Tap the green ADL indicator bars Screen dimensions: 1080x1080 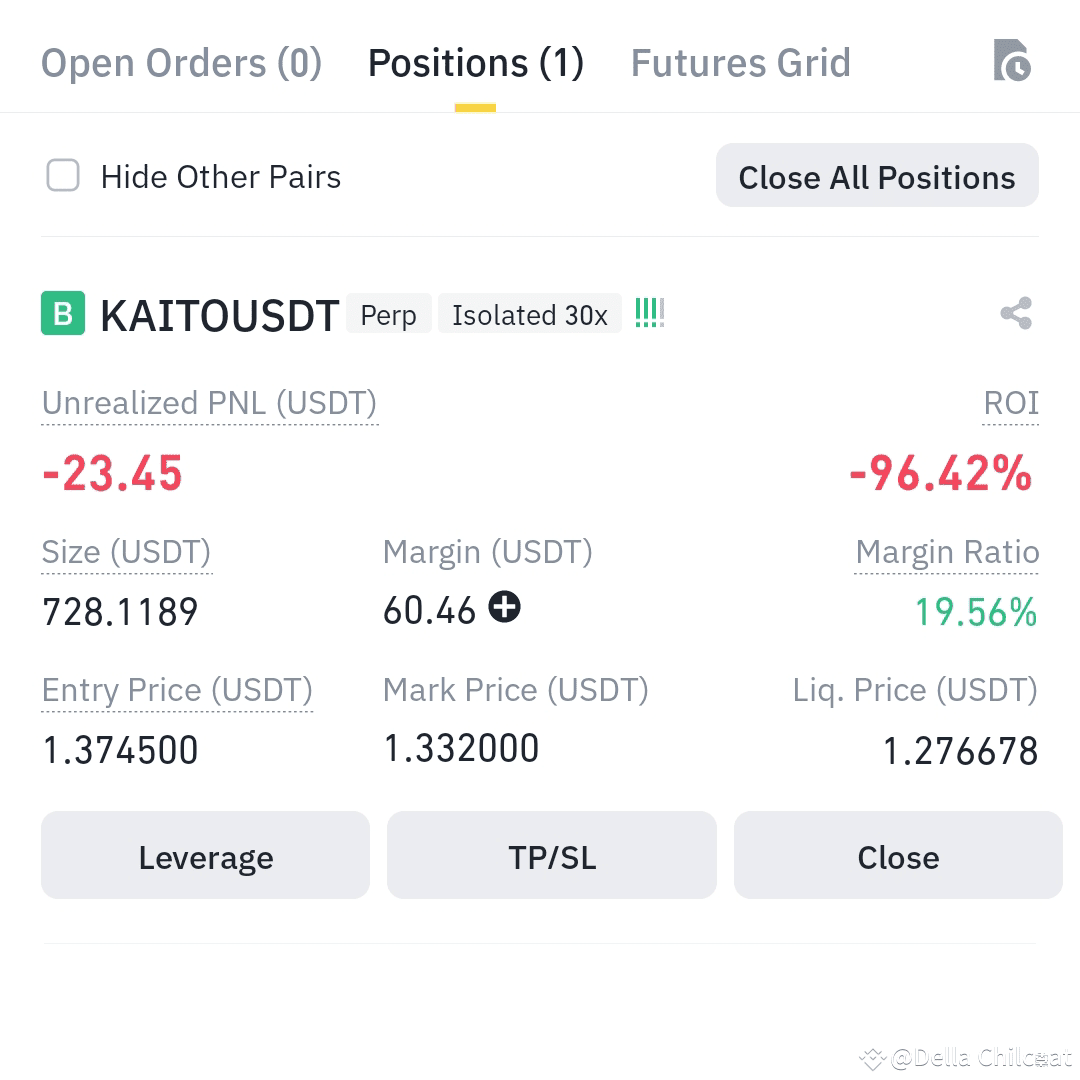click(x=650, y=313)
